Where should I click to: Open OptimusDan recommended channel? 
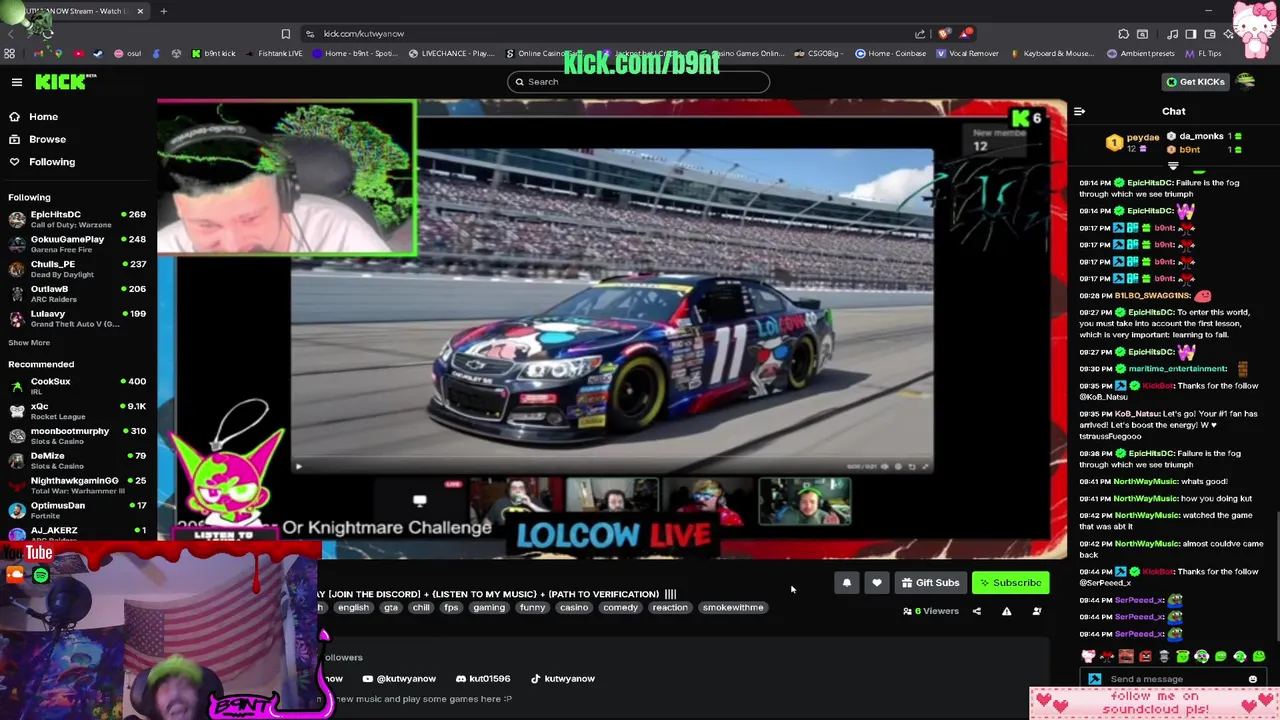point(77,510)
